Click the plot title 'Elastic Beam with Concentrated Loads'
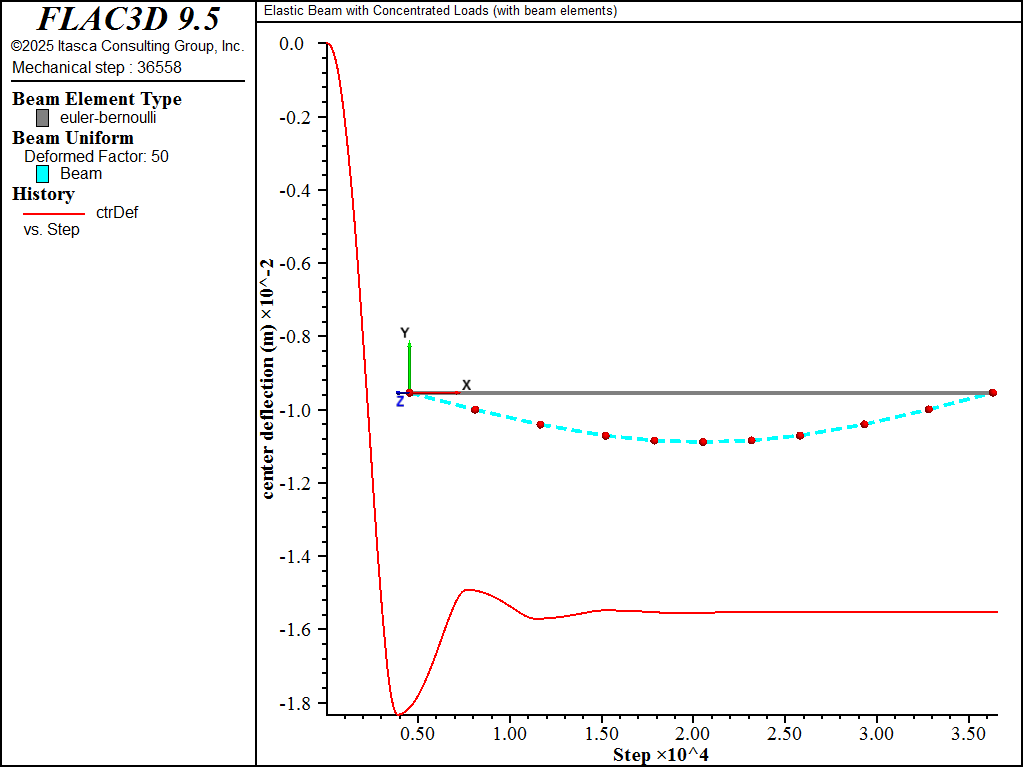Viewport: 1024px width, 768px height. pos(440,10)
